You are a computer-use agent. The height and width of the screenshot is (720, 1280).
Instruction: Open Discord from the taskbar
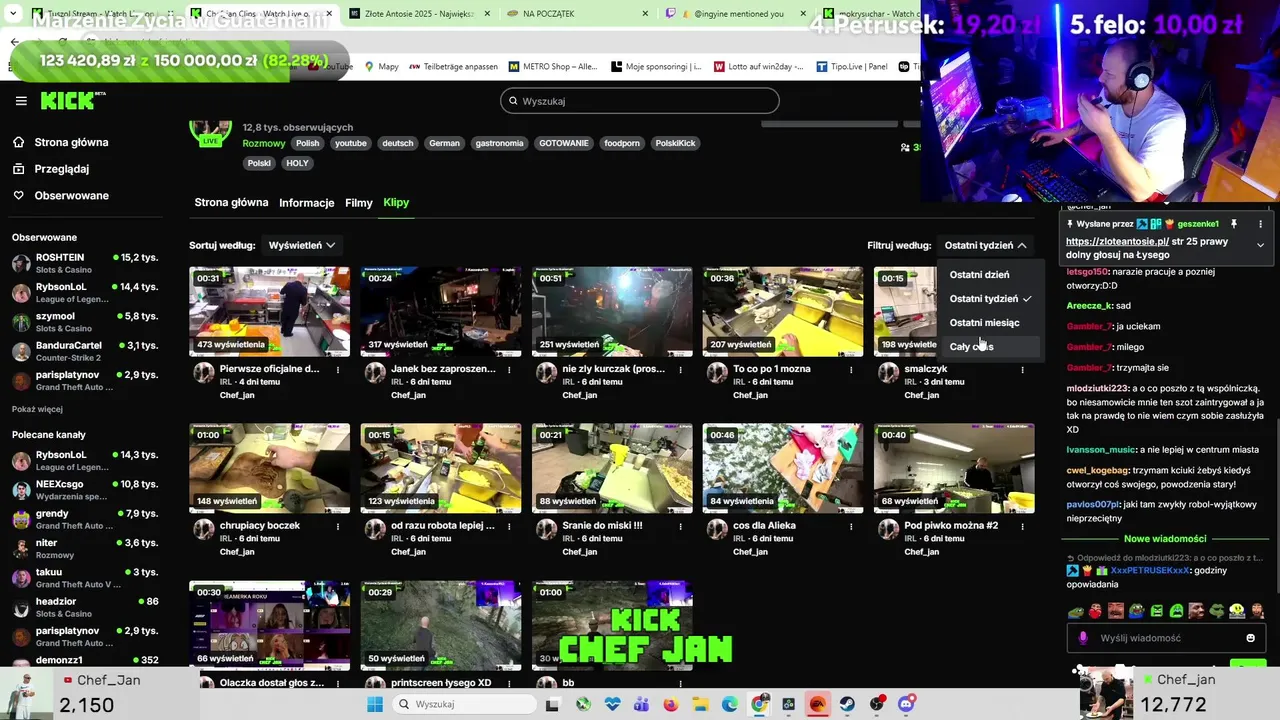click(x=906, y=704)
